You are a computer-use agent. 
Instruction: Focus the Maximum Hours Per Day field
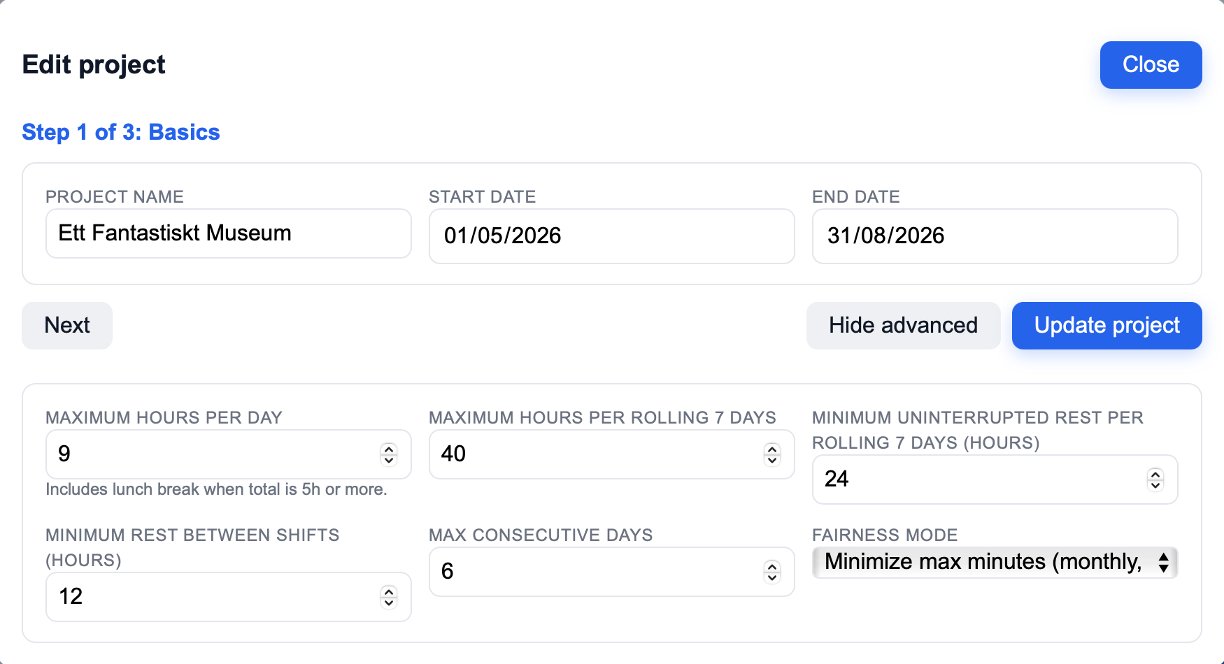tap(210, 454)
